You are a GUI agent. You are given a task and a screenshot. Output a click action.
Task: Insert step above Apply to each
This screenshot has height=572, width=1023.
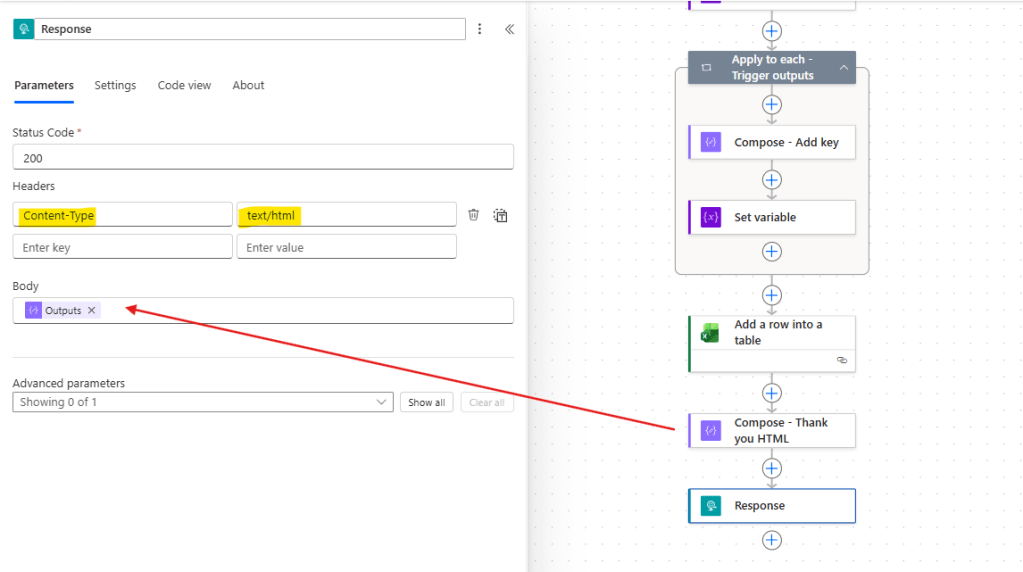point(772,31)
